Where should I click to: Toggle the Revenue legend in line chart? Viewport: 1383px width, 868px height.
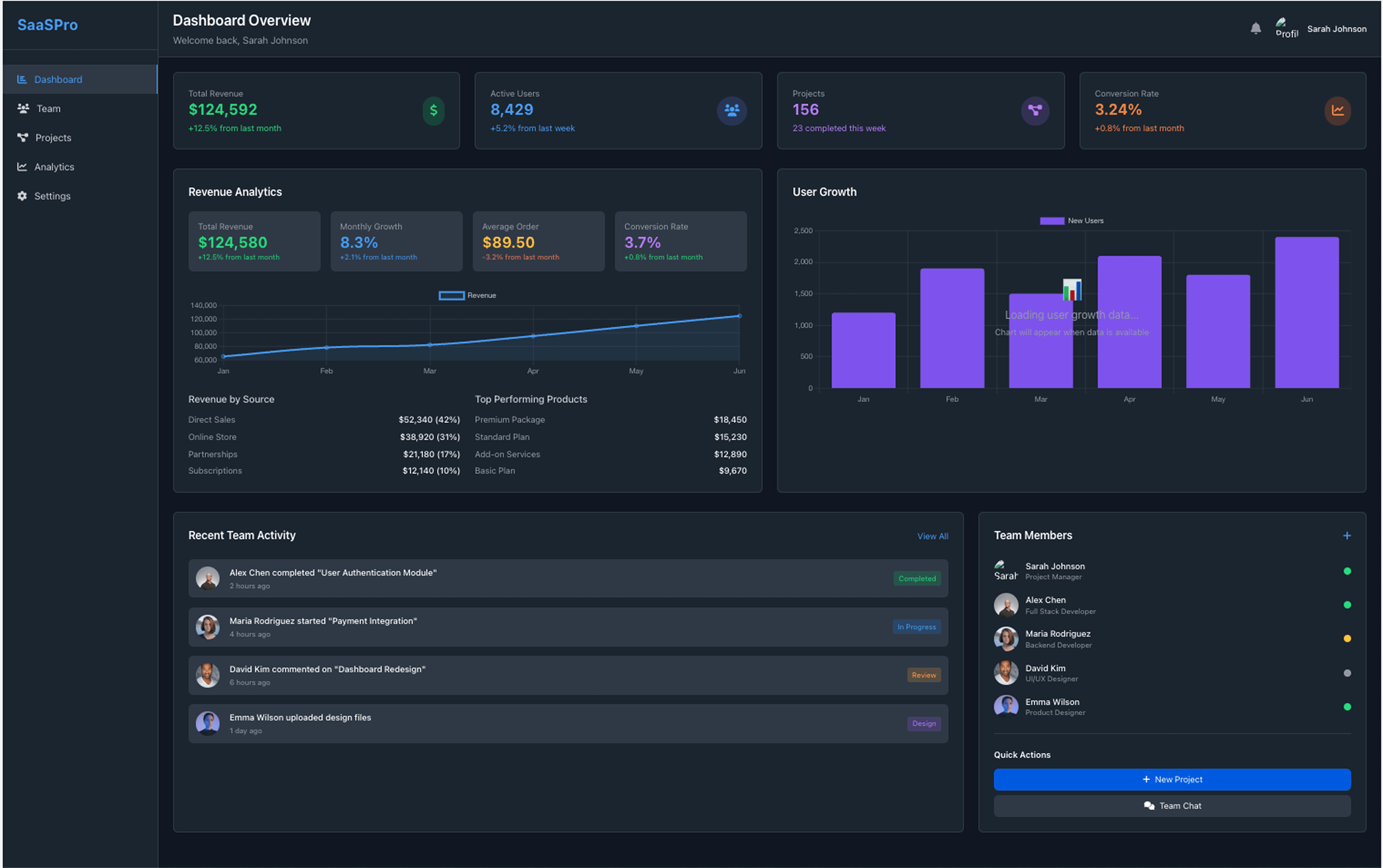coord(467,295)
